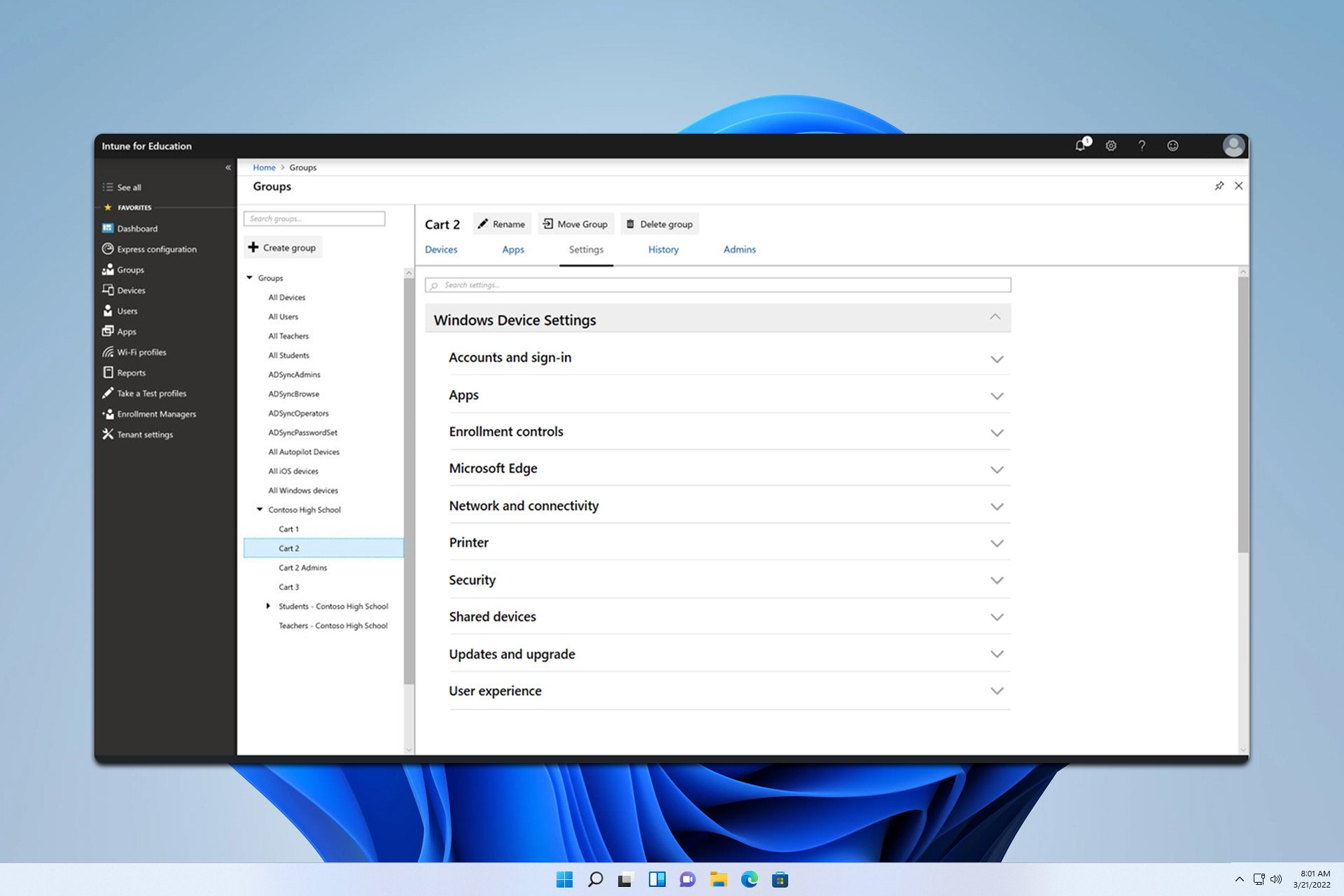1344x896 pixels.
Task: Select Cart 3 group
Action: point(288,587)
